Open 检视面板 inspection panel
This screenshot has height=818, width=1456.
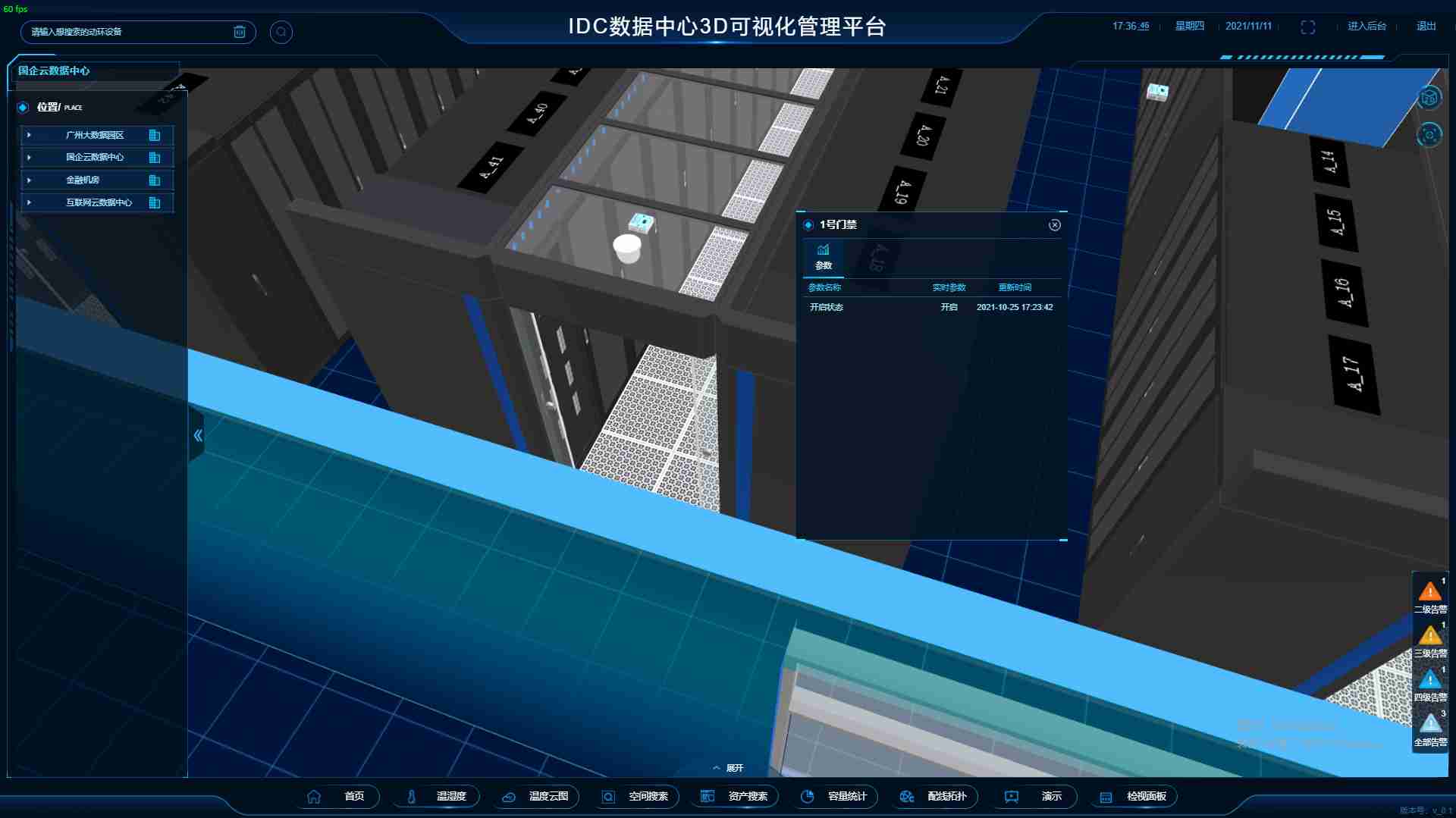(x=1135, y=797)
